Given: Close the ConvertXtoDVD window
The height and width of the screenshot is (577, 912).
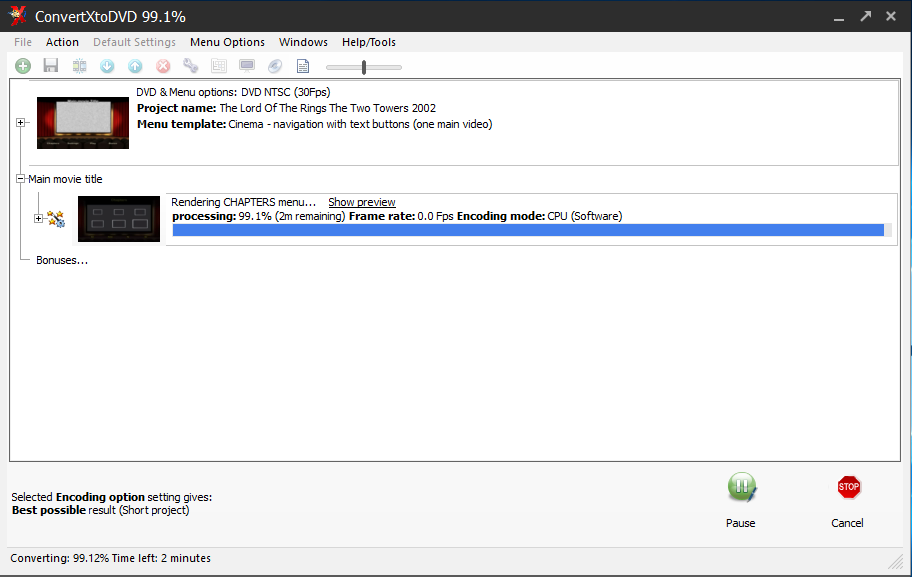Looking at the screenshot, I should (x=890, y=16).
